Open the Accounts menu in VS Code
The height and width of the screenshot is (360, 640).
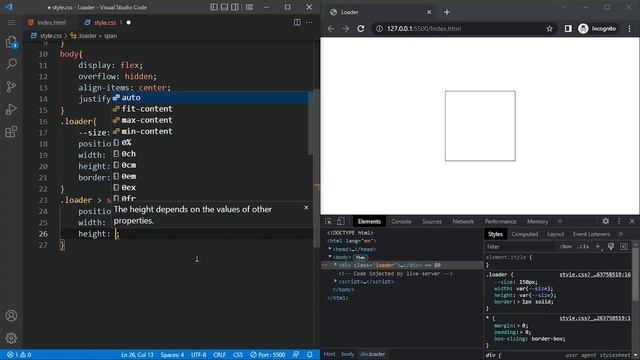(x=11, y=316)
